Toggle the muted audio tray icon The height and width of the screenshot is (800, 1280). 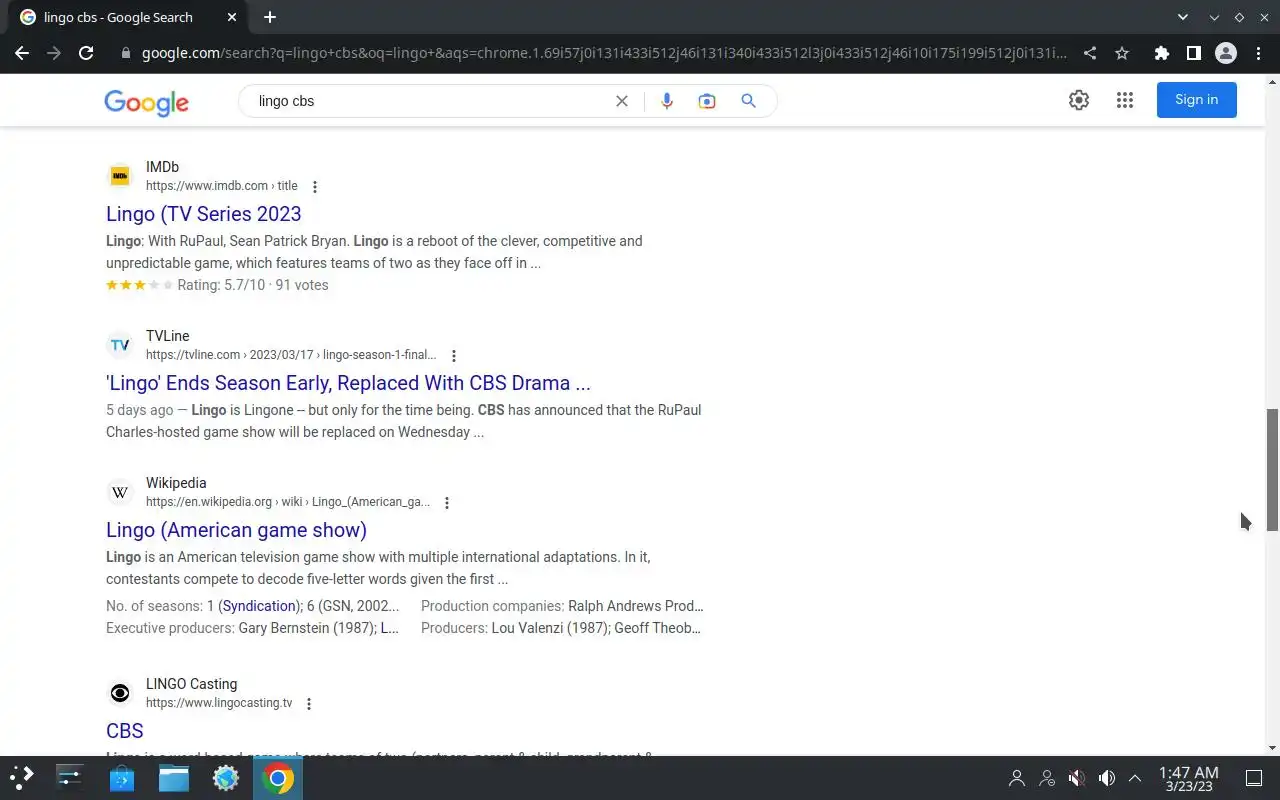[x=1076, y=778]
